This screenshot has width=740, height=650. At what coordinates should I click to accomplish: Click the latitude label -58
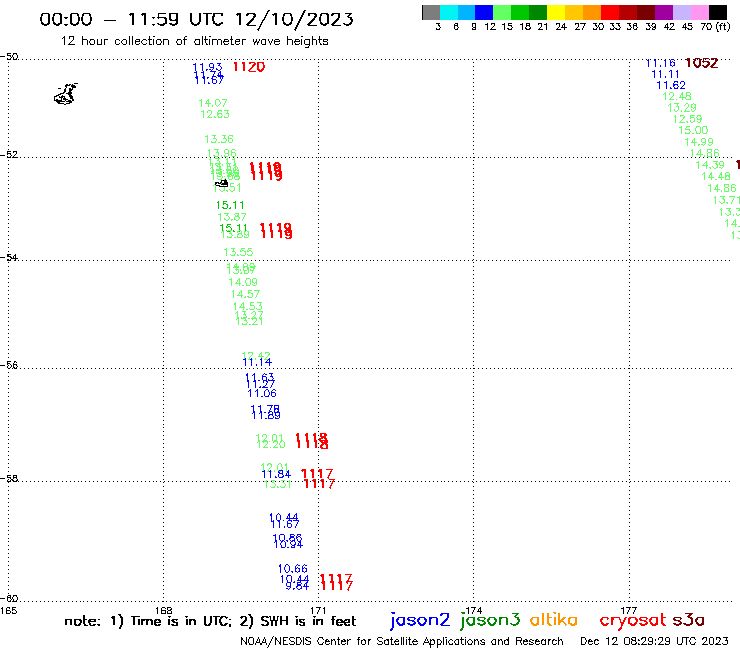(9, 479)
